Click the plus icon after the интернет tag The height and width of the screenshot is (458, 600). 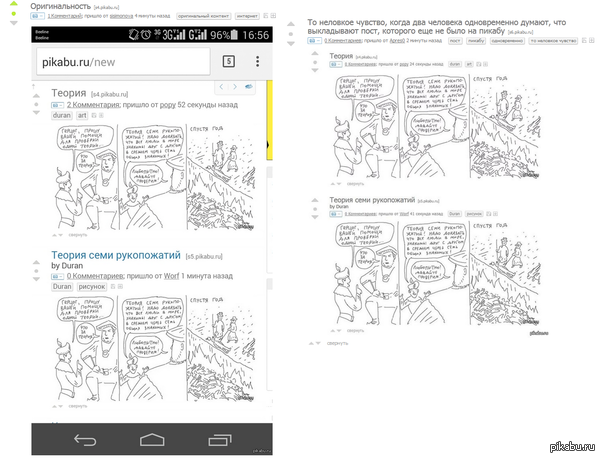click(273, 16)
